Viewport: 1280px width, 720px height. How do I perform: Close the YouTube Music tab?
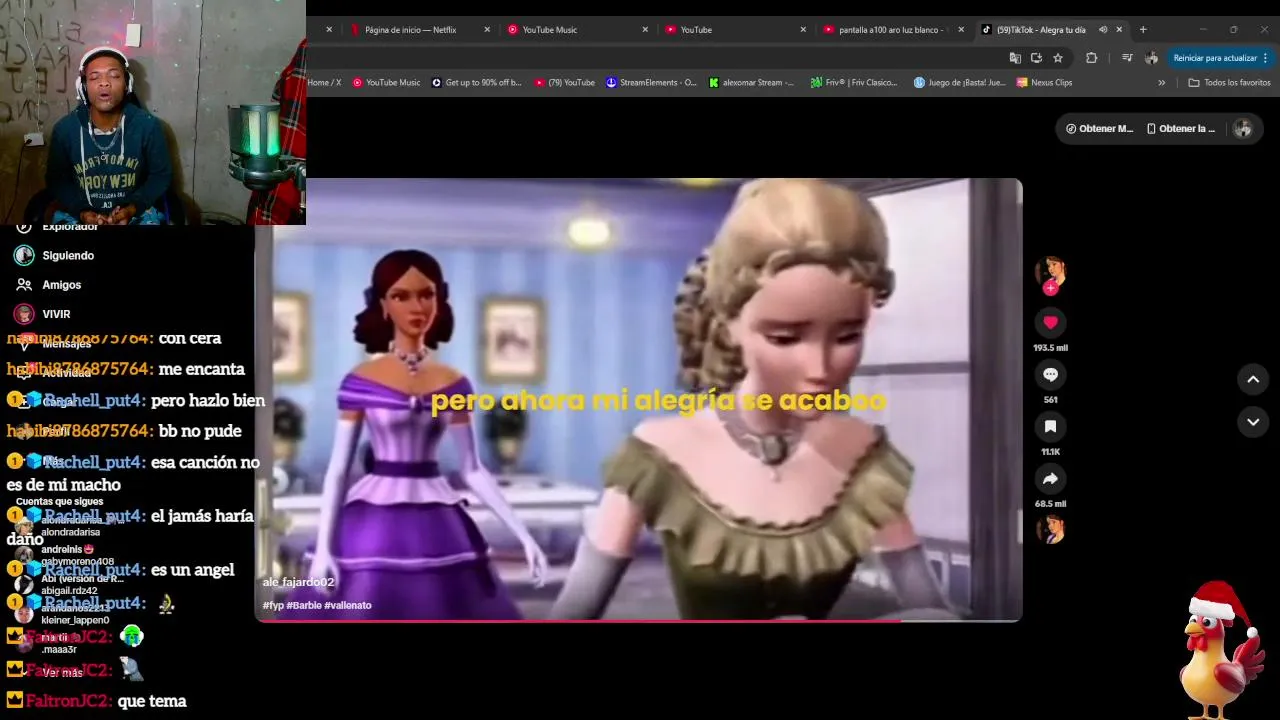point(645,30)
